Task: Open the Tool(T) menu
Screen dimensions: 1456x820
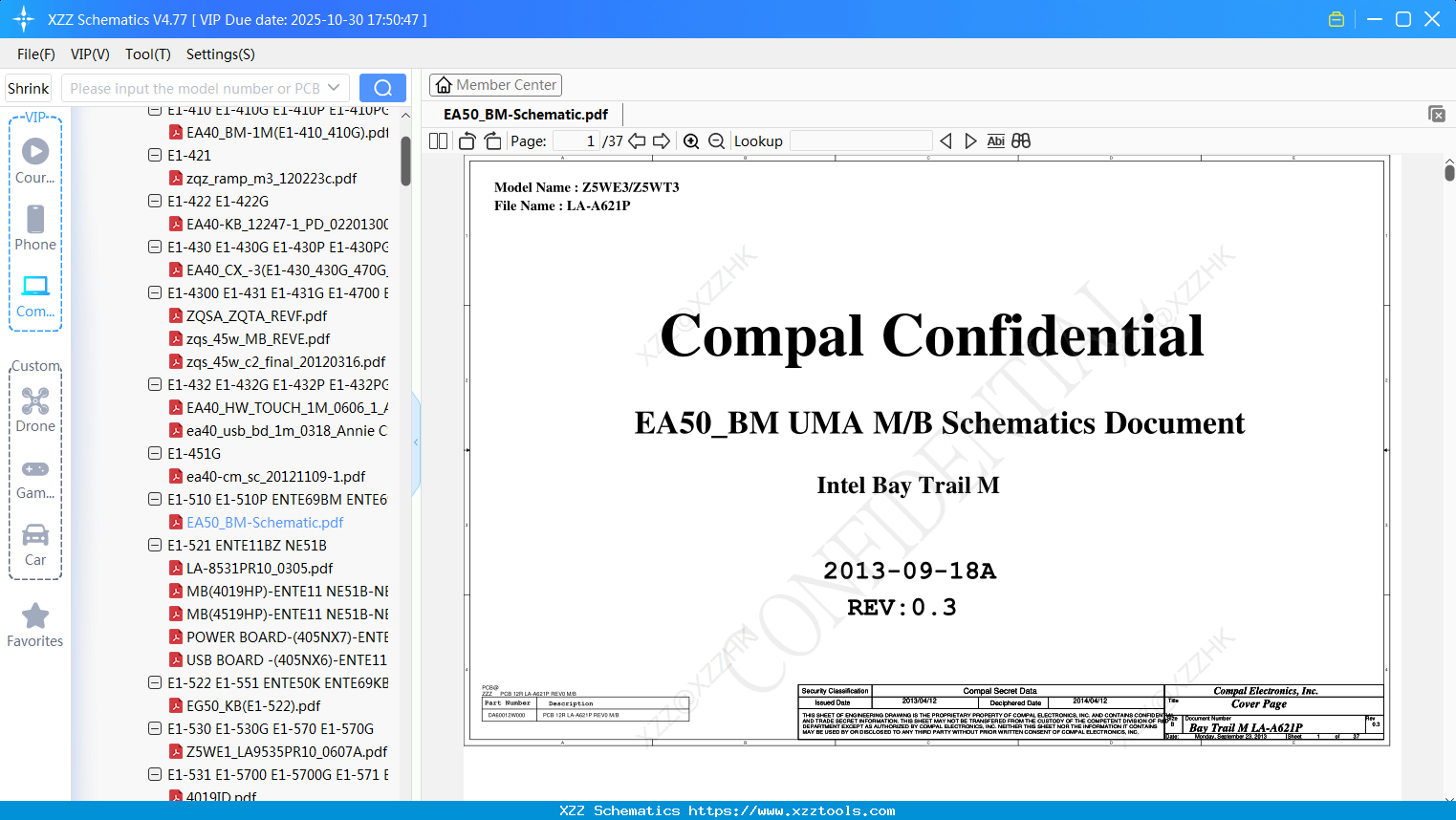Action: coord(148,54)
